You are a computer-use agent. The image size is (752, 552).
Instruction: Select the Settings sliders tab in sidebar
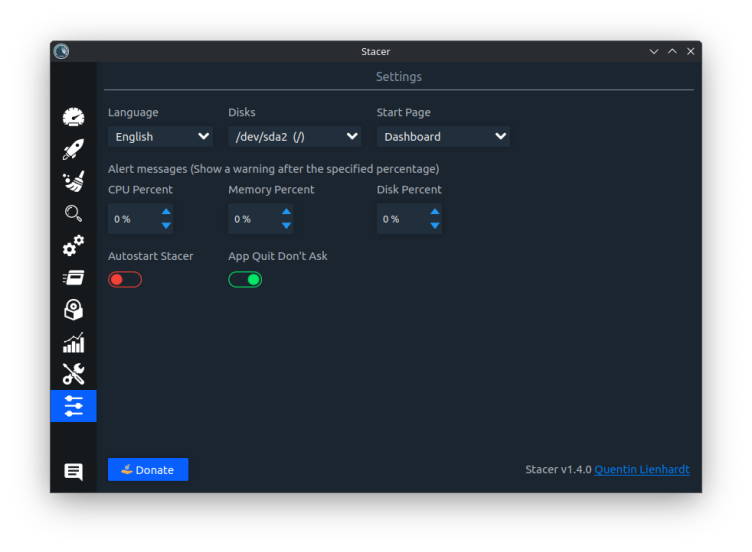tap(73, 406)
